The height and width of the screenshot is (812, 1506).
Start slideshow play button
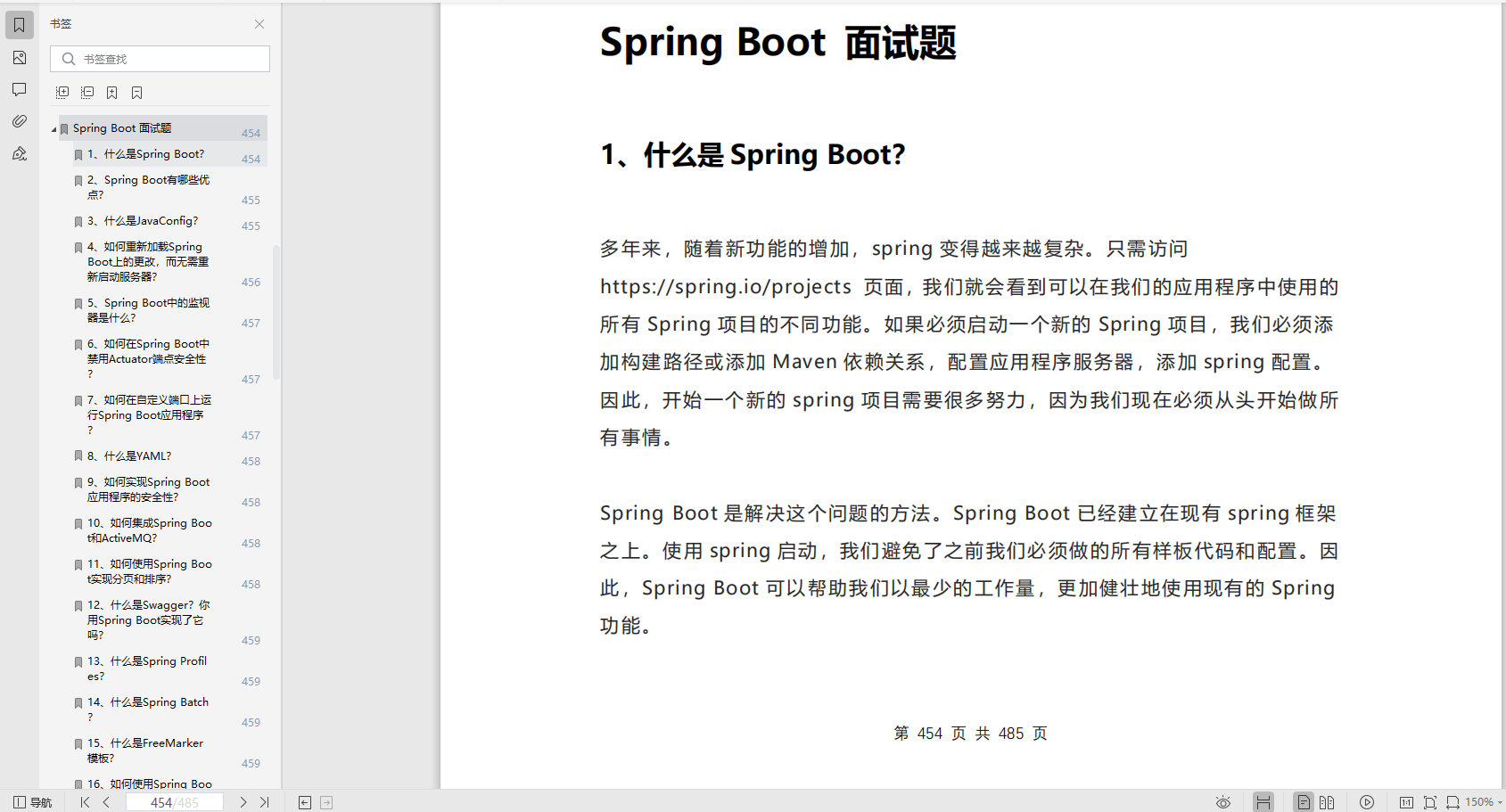(x=1367, y=802)
